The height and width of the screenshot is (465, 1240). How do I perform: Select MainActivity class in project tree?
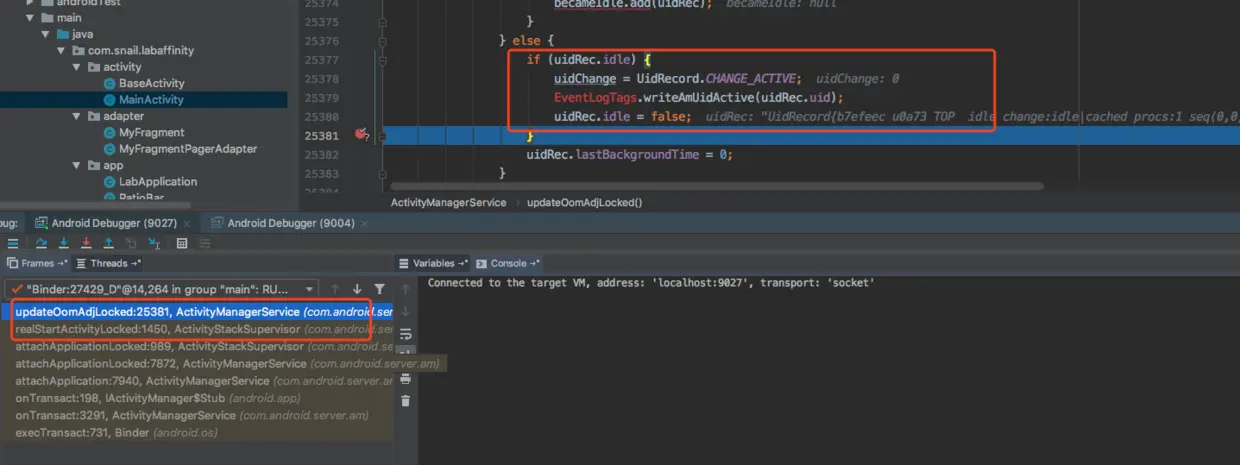[x=143, y=99]
